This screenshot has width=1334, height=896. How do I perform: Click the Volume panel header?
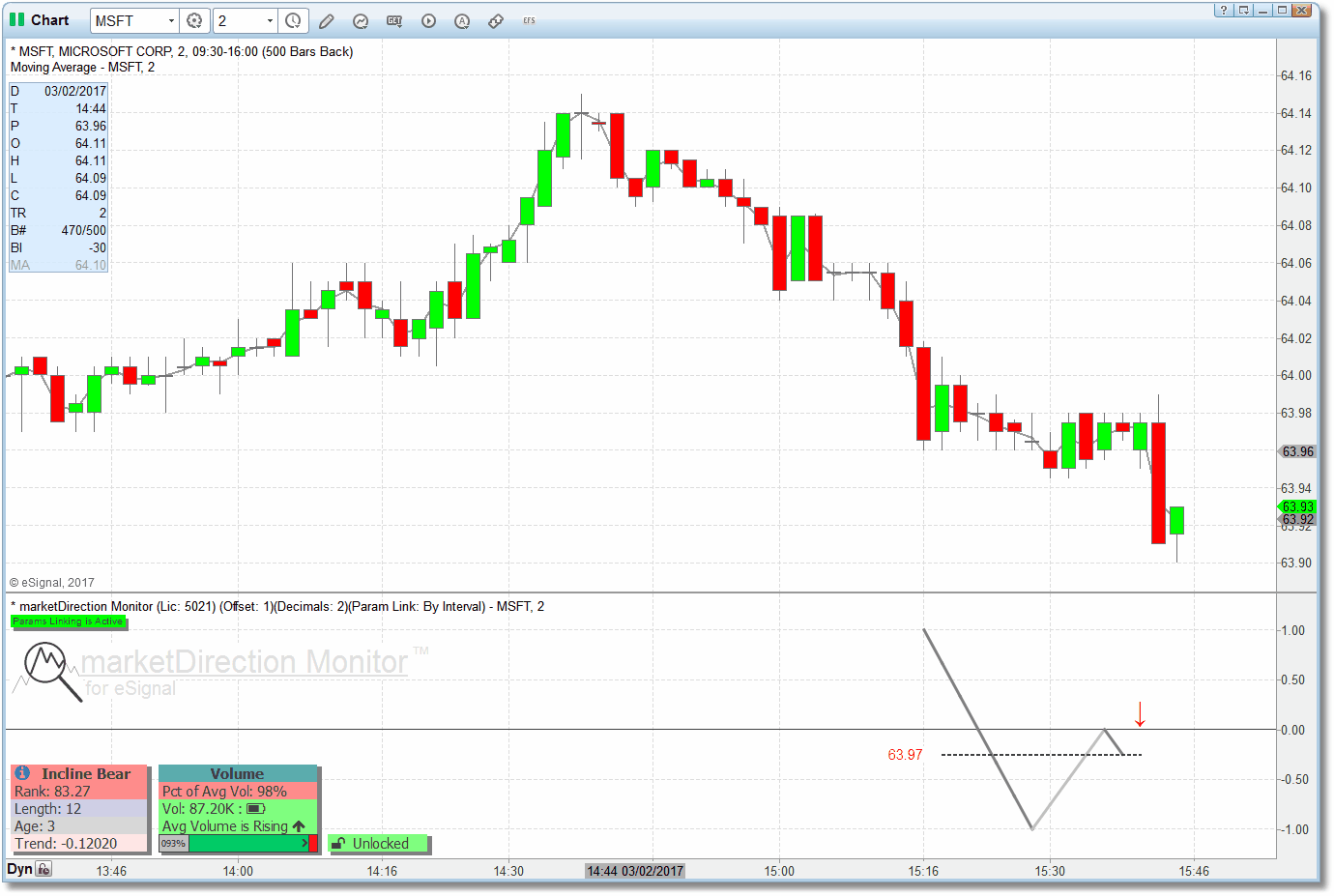(238, 773)
